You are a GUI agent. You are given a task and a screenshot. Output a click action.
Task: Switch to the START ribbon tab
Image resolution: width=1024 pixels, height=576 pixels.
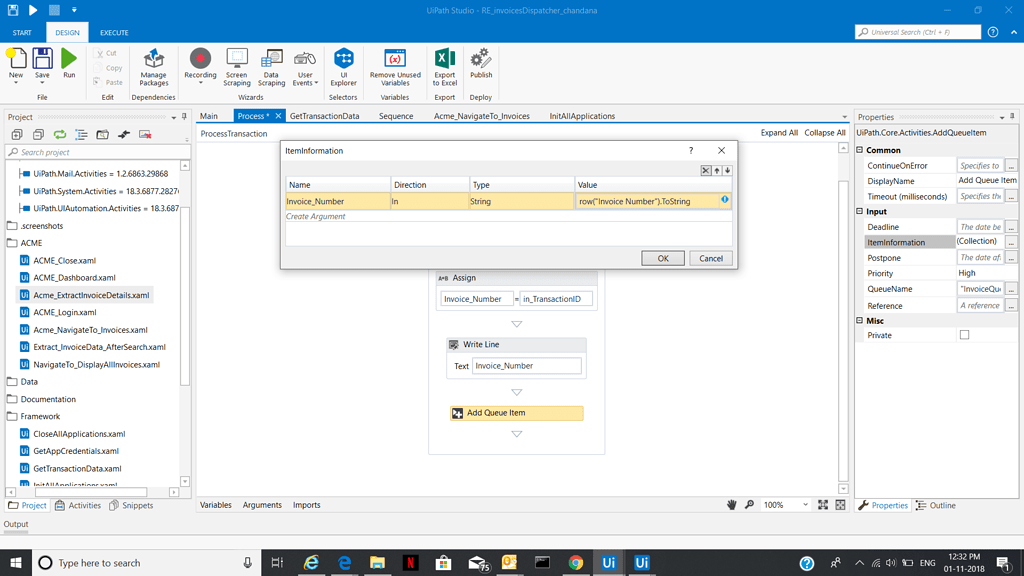click(x=21, y=31)
